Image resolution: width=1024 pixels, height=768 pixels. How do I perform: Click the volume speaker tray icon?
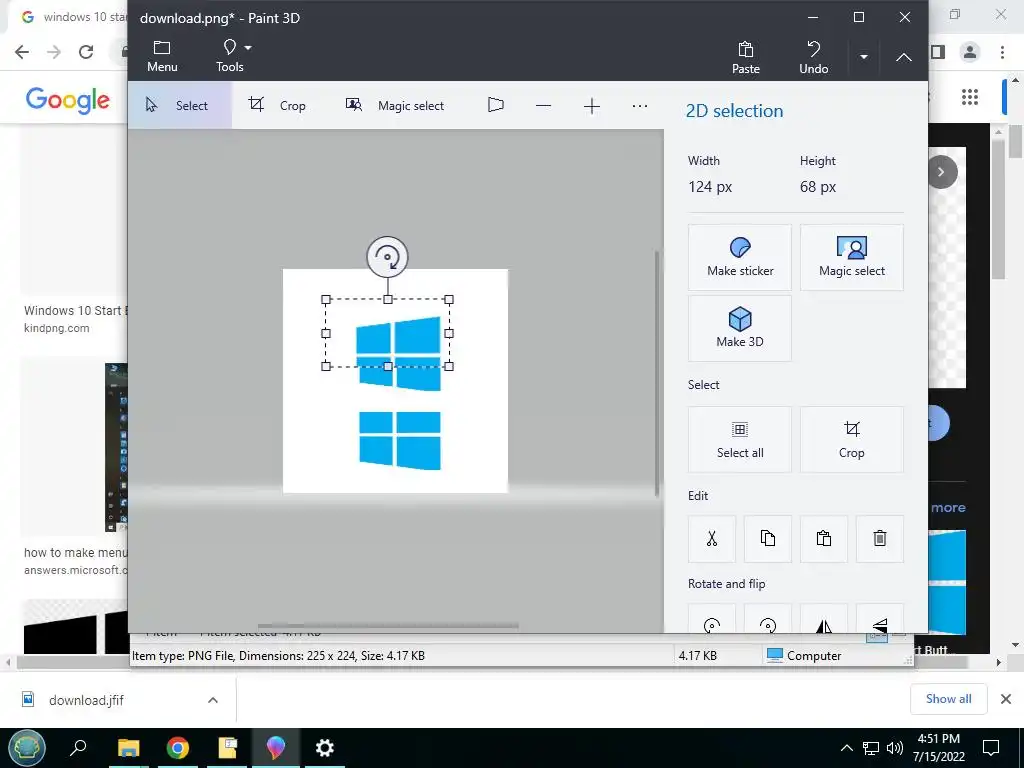[894, 748]
